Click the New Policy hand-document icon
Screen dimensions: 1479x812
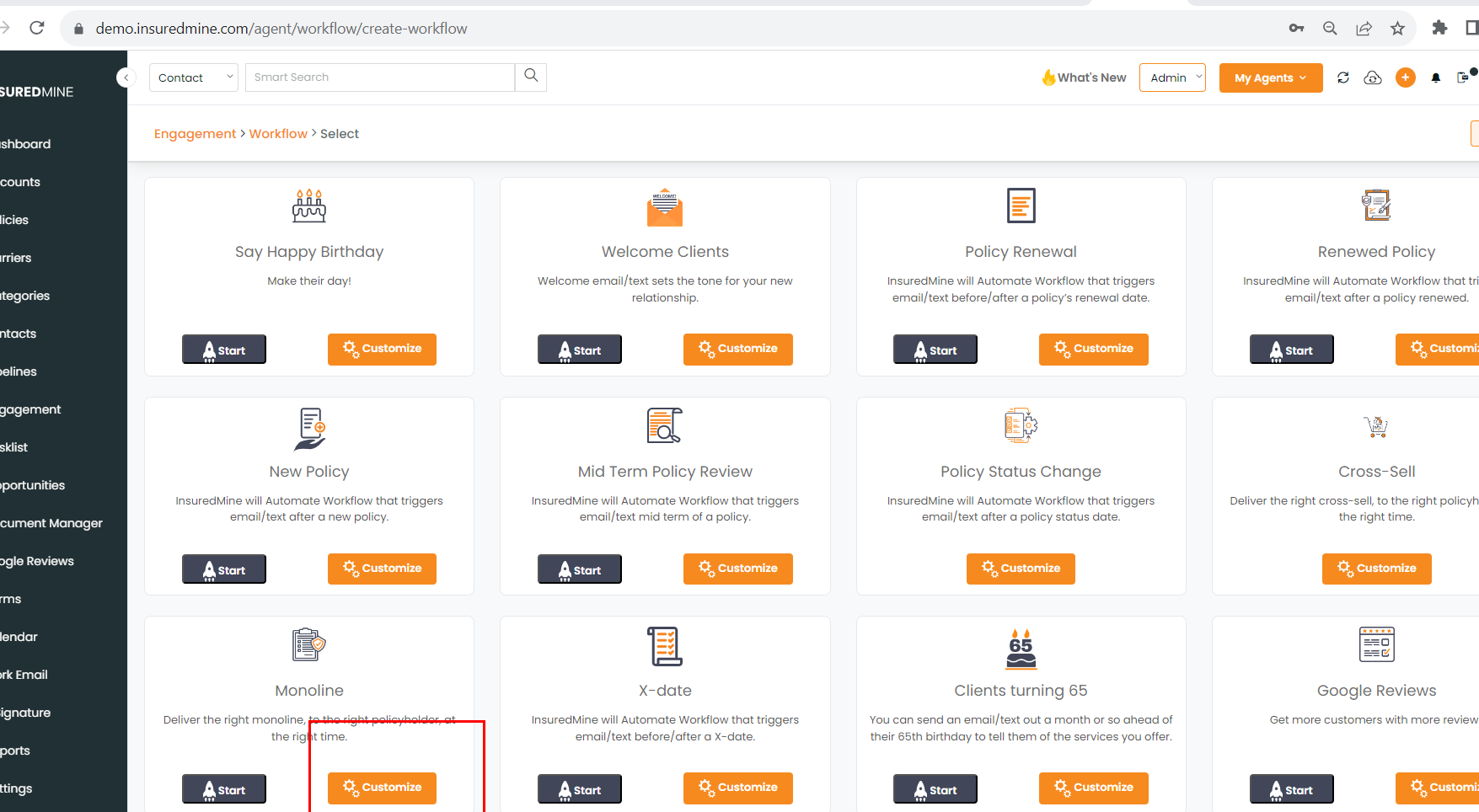pos(310,429)
